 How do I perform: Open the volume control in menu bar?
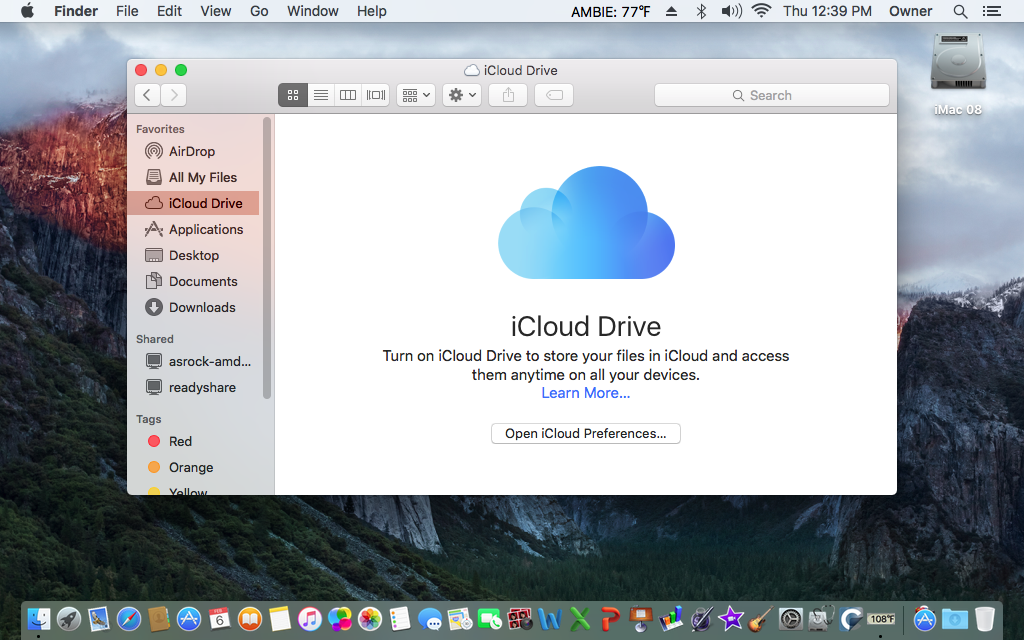coord(731,11)
